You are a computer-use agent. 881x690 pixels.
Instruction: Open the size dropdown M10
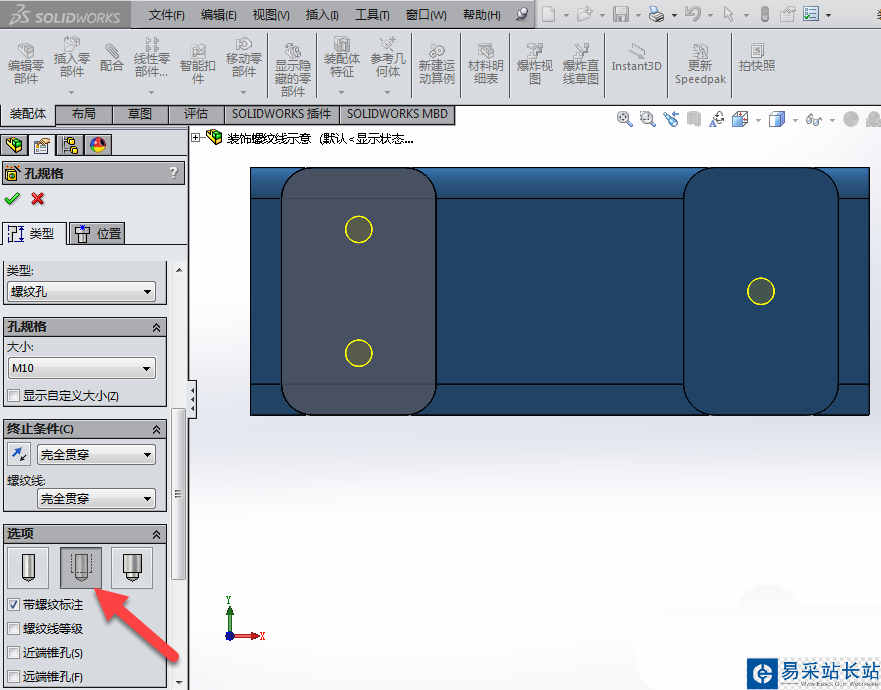click(x=81, y=368)
